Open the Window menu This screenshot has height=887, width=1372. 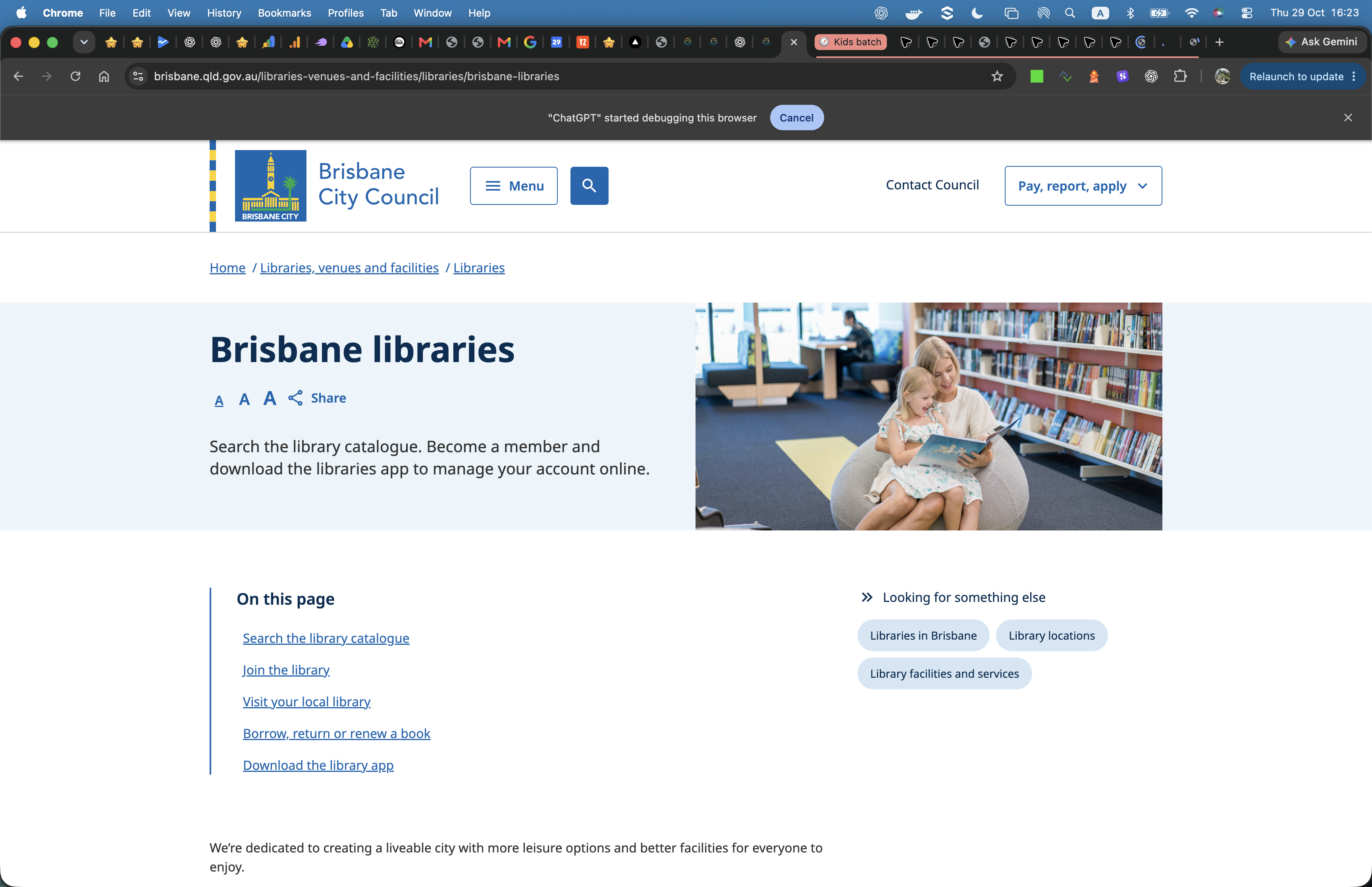click(x=432, y=13)
